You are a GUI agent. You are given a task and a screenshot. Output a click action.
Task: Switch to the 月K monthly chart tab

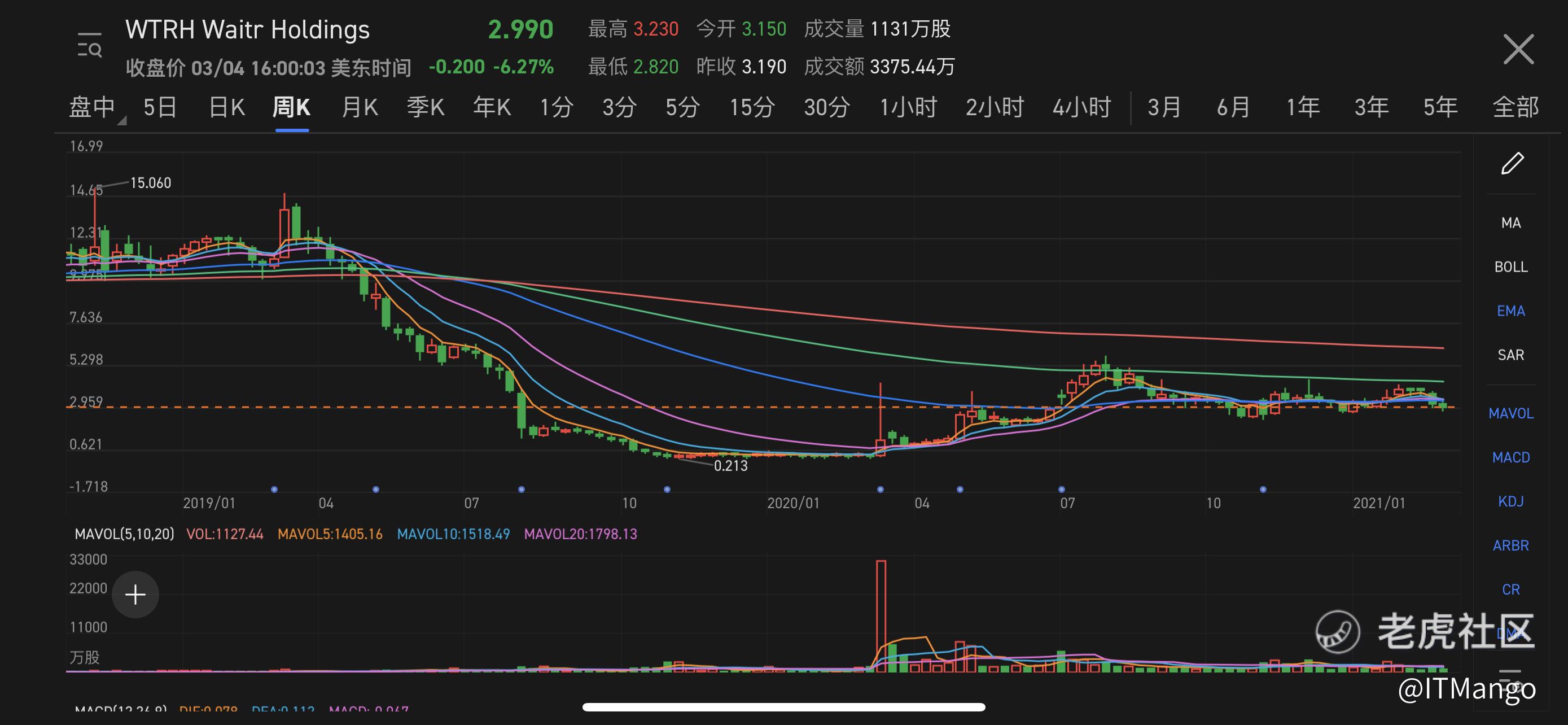360,108
